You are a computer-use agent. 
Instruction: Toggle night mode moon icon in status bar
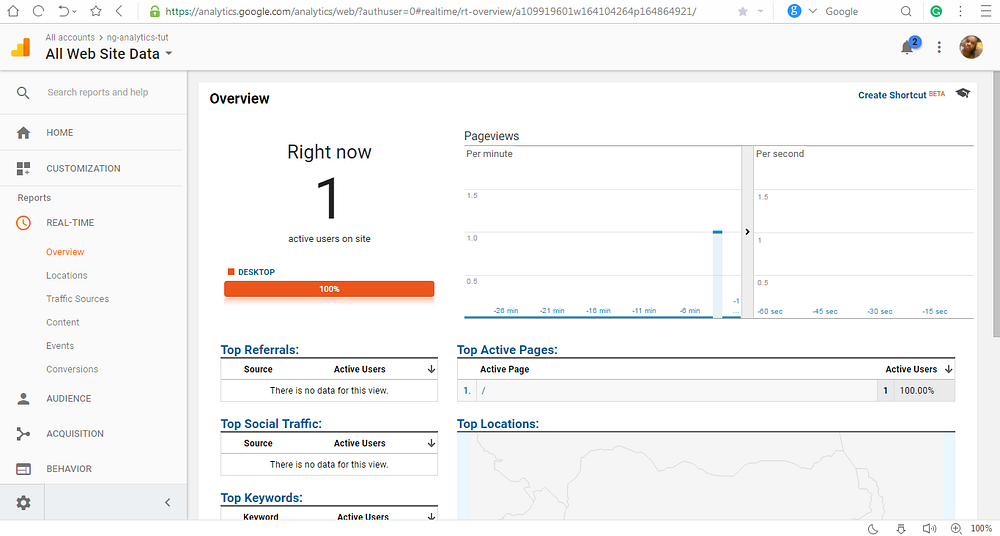click(873, 528)
